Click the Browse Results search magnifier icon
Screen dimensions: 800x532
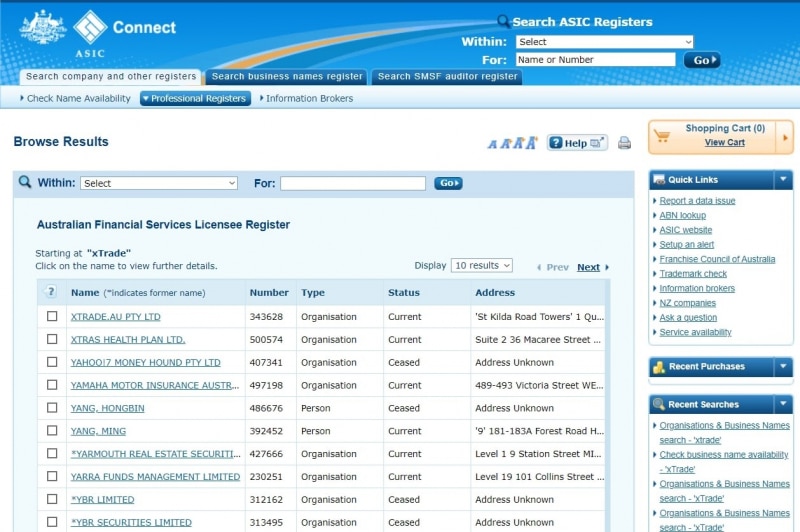24,182
